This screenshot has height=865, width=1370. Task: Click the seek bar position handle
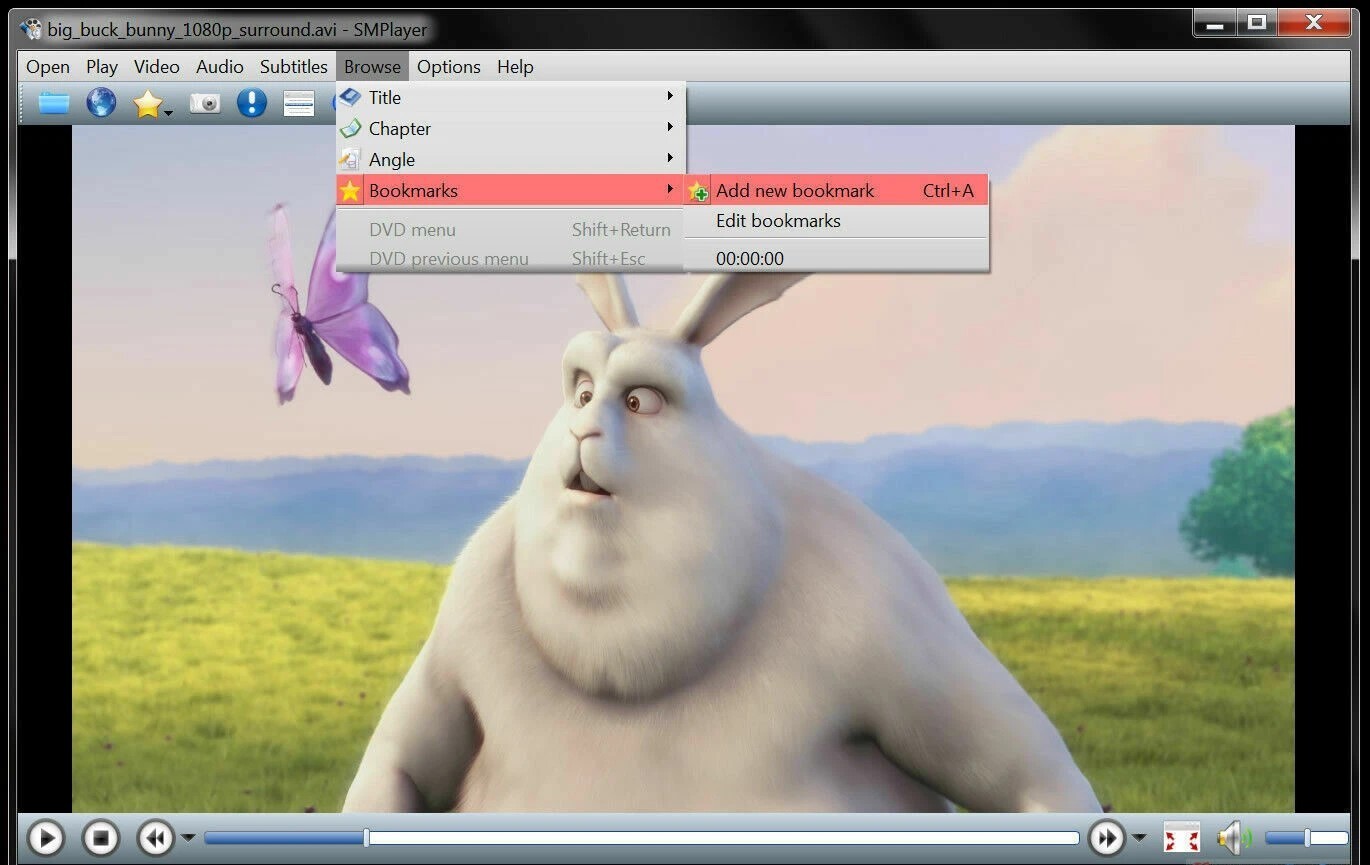tap(367, 838)
